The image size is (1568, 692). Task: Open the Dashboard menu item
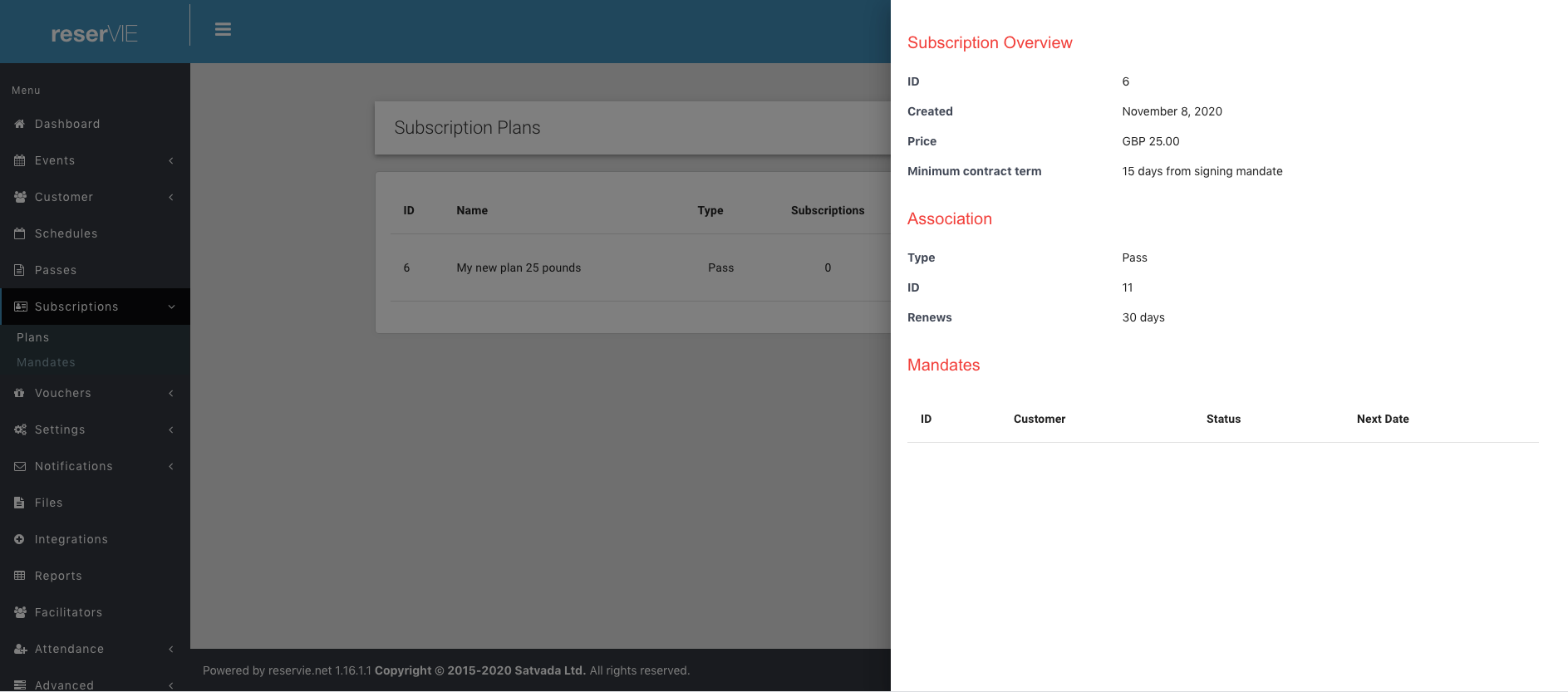click(95, 124)
